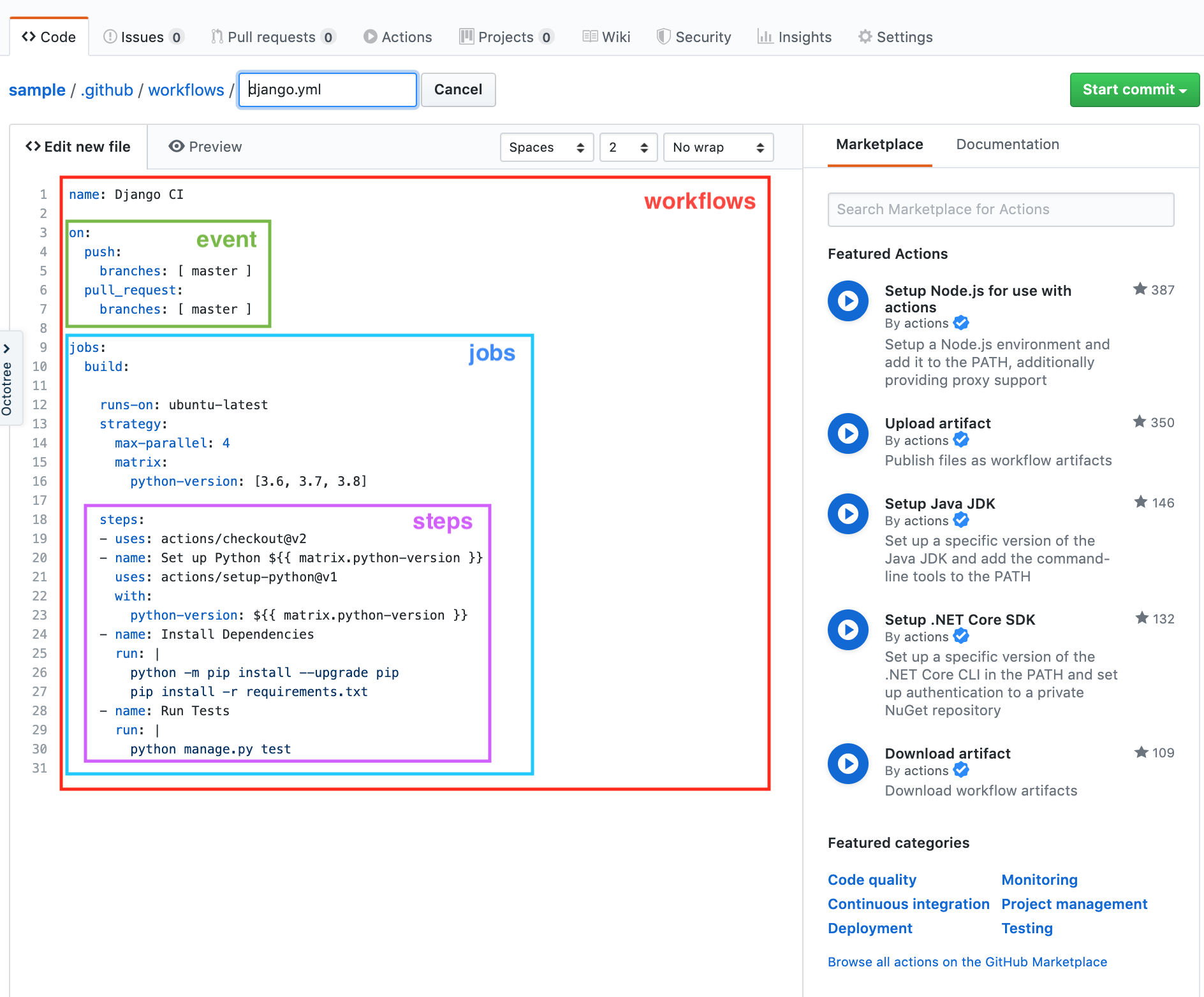The height and width of the screenshot is (997, 1204).
Task: Click the Code tab brackets icon
Action: (x=29, y=36)
